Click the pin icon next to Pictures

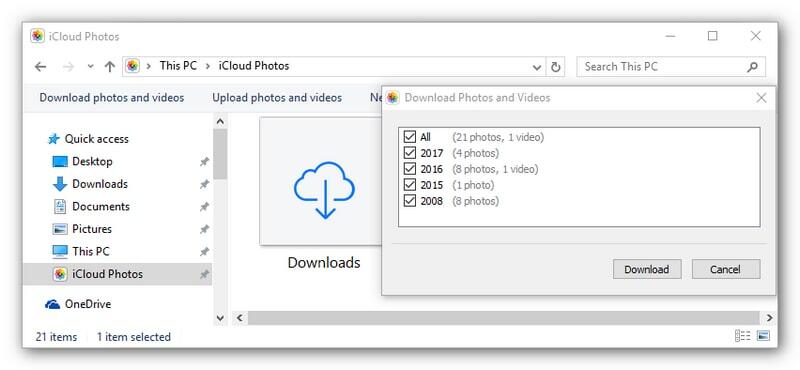coord(204,229)
